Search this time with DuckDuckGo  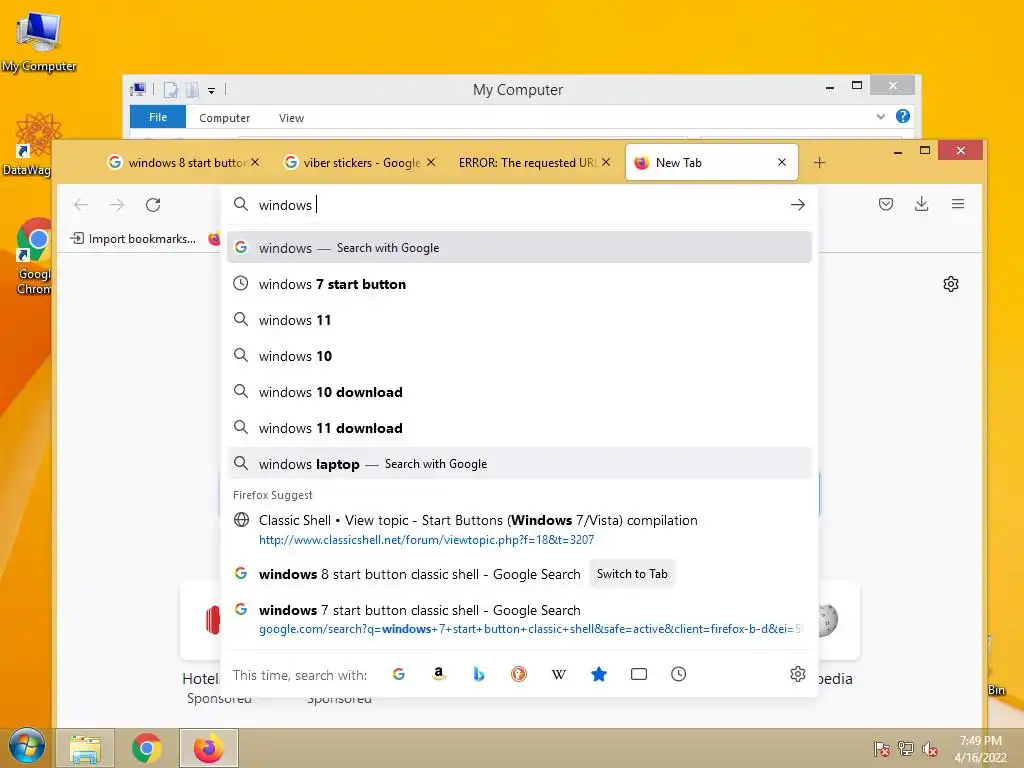(519, 674)
